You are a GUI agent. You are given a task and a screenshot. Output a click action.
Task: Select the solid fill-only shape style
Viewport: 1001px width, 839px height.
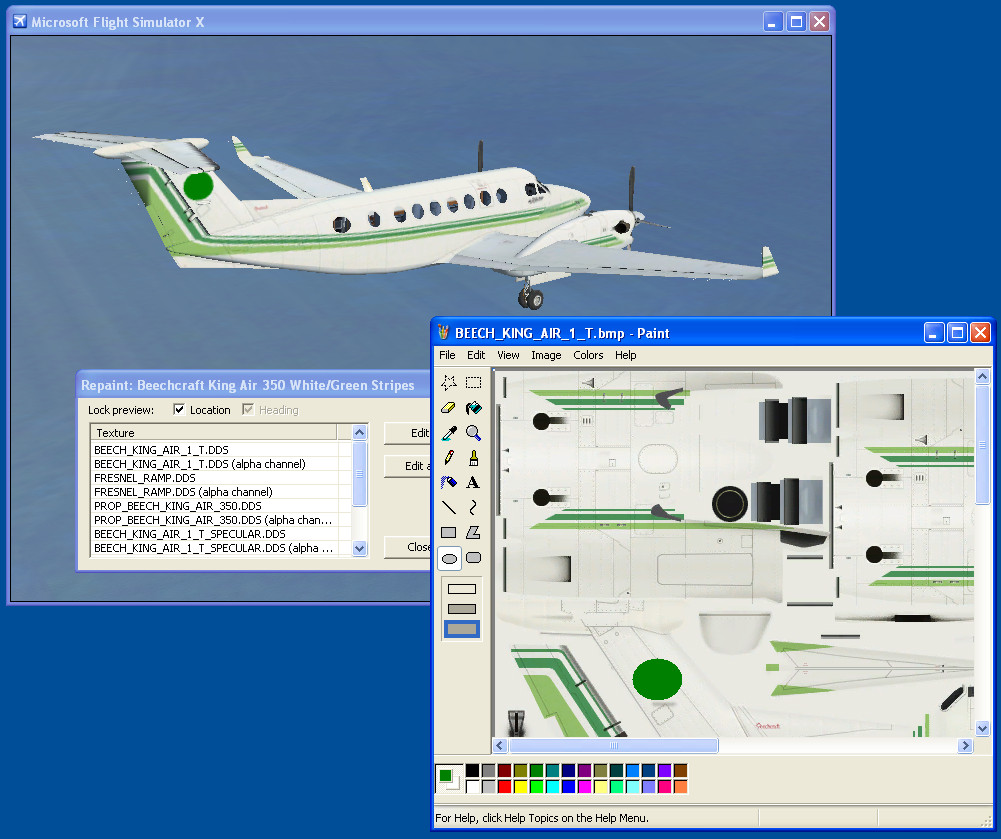462,629
